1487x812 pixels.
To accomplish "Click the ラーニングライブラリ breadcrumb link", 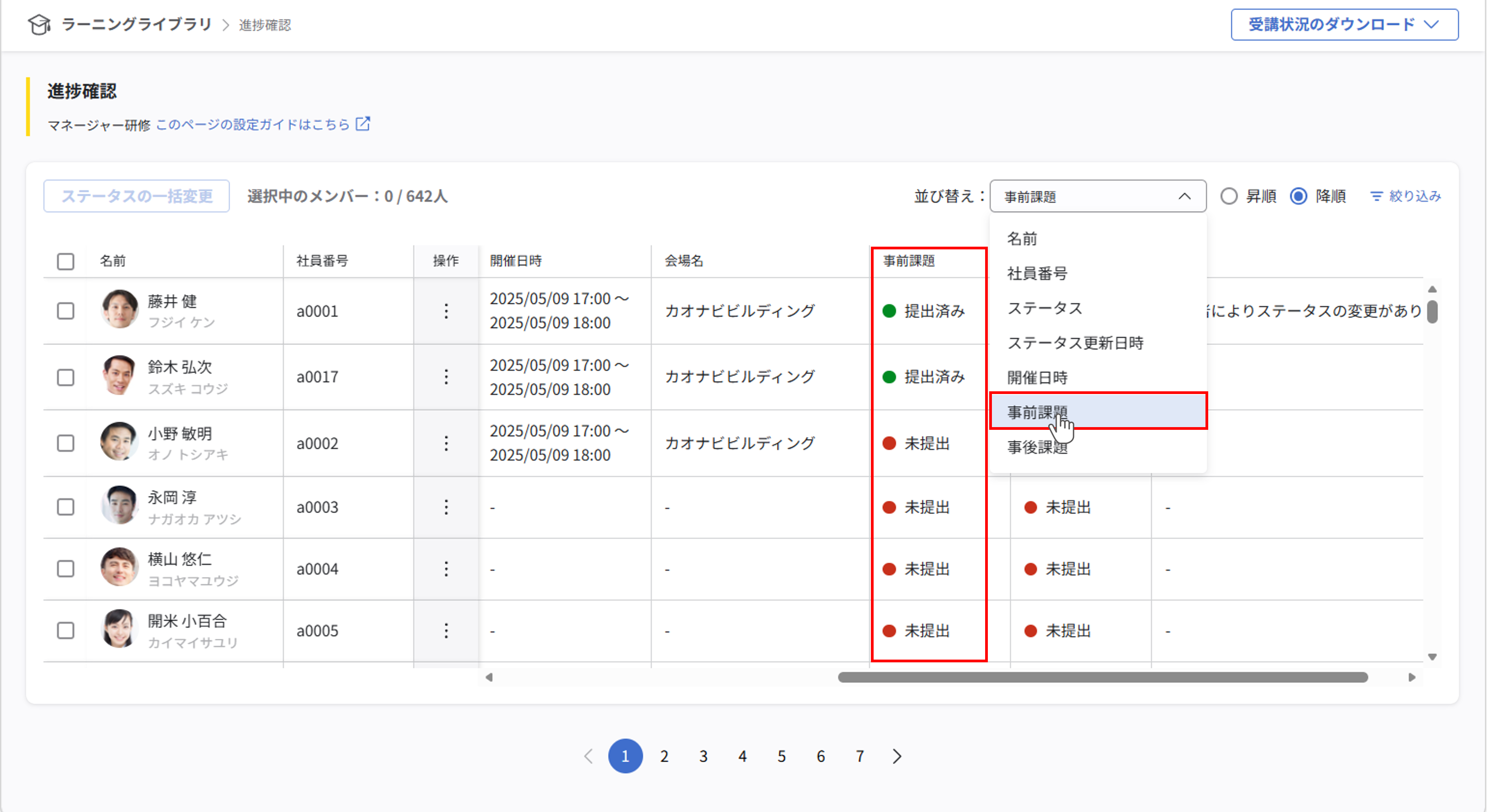I will coord(137,25).
